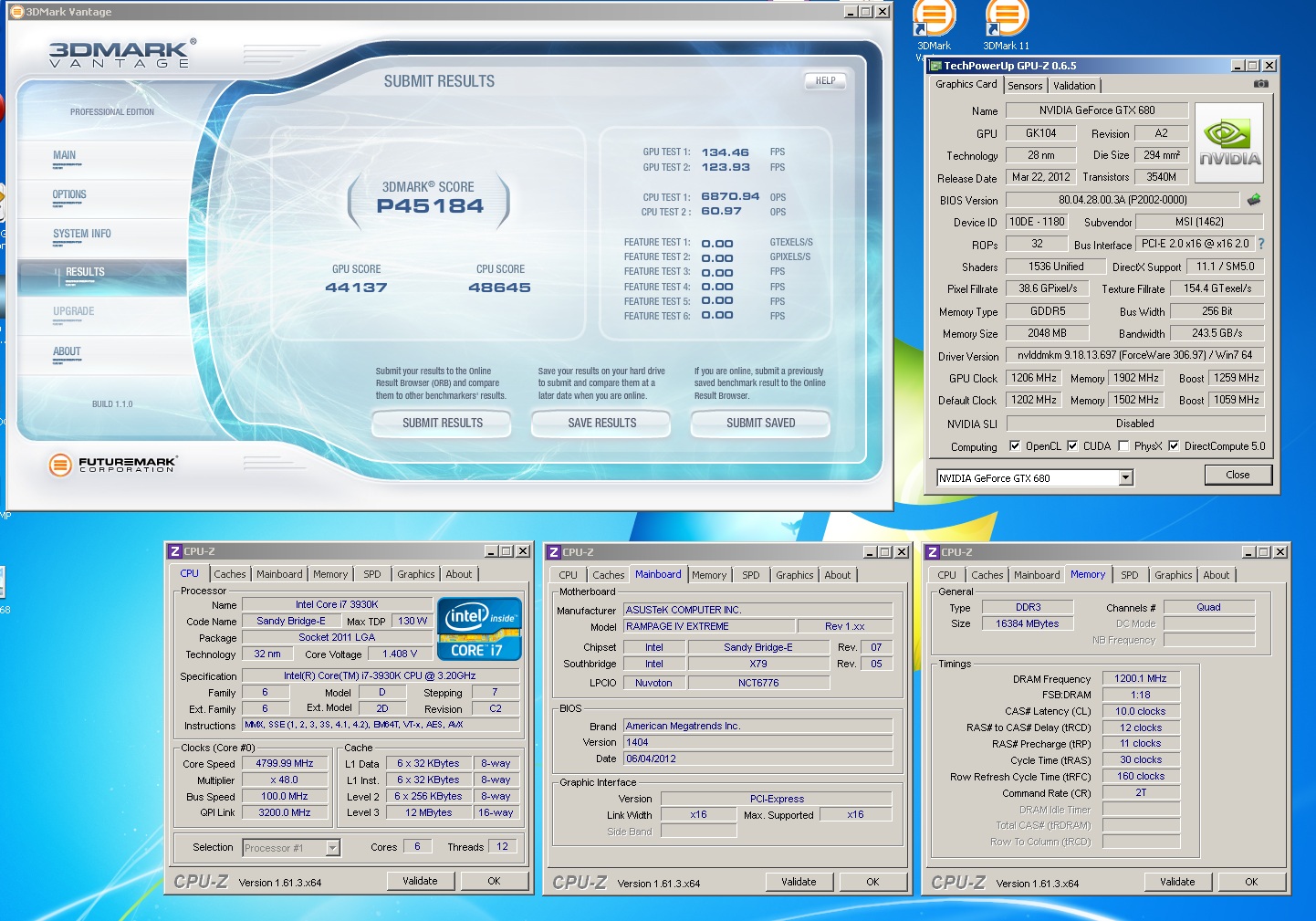This screenshot has width=1316, height=921.
Task: Open the Processor #1 selection dropdown
Action: click(332, 848)
